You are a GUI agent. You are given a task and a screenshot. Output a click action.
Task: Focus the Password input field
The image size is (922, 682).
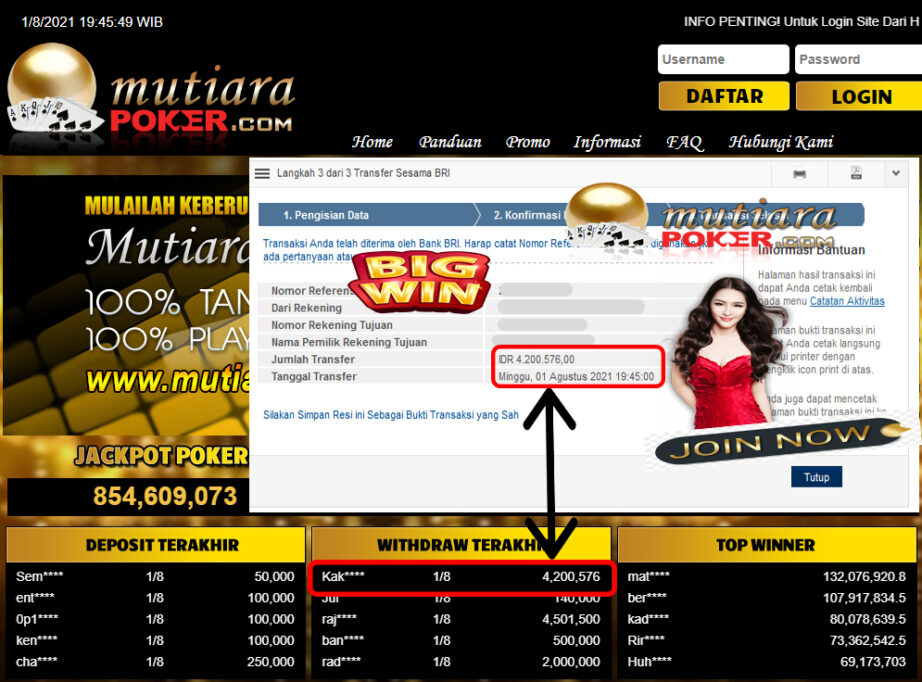pyautogui.click(x=858, y=59)
